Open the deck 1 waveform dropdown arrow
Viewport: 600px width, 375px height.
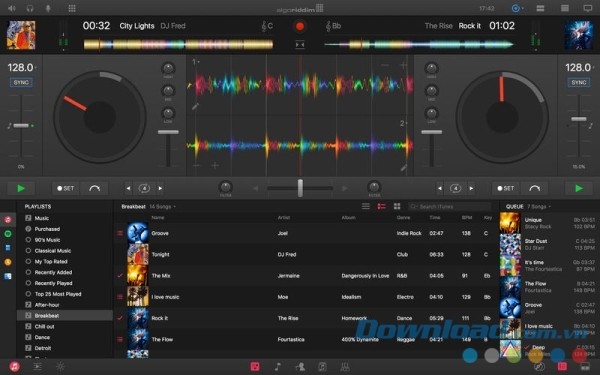pyautogui.click(x=196, y=62)
